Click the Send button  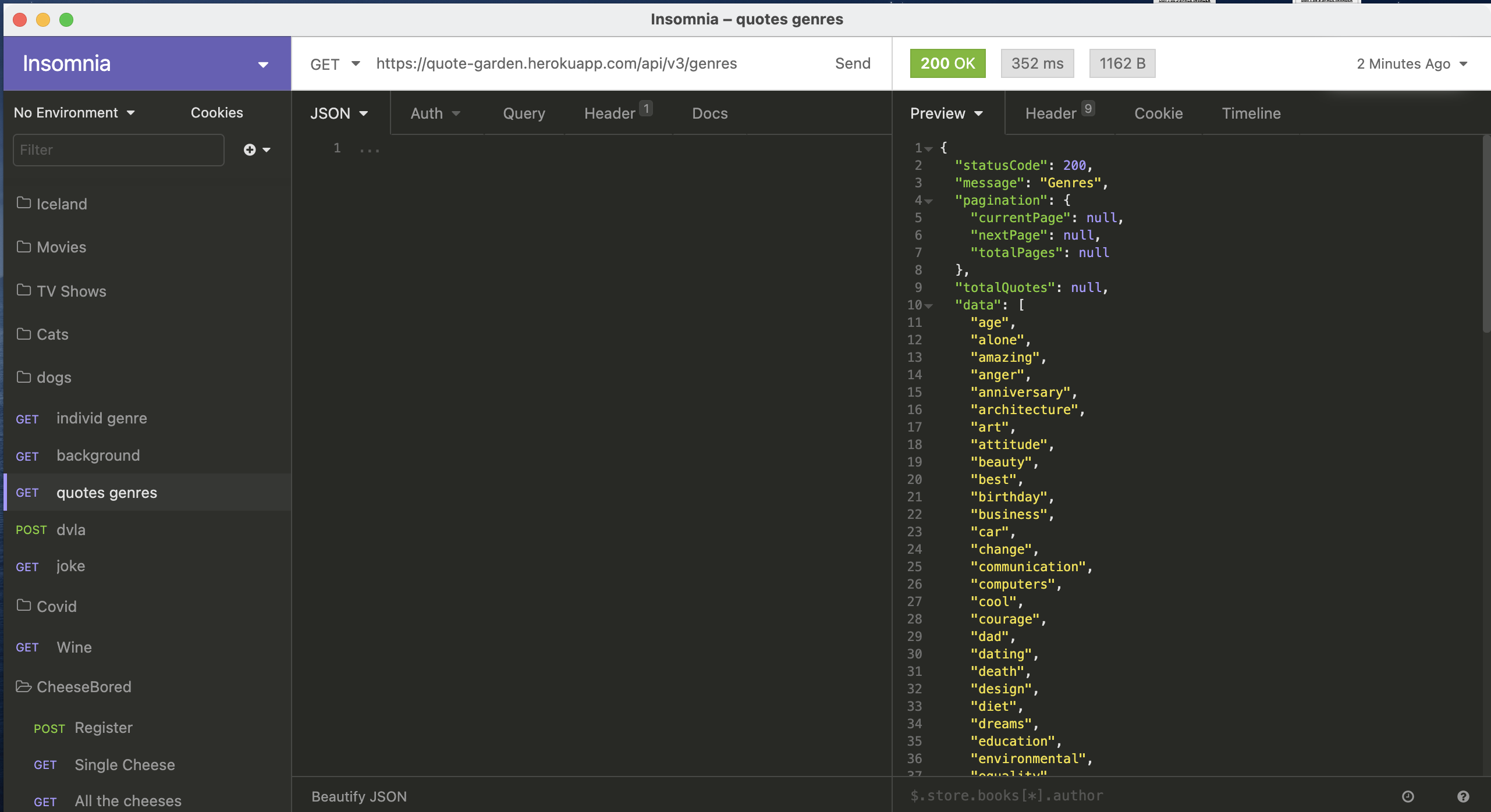[852, 63]
